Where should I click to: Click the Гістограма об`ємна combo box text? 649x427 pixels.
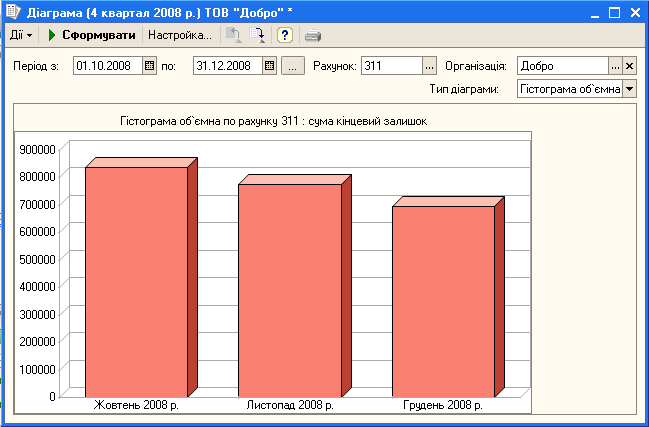(x=570, y=89)
